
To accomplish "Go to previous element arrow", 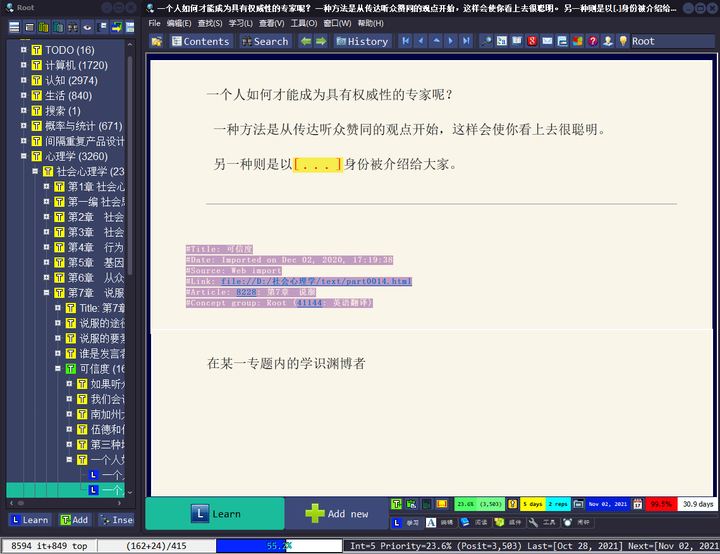I will pos(421,41).
